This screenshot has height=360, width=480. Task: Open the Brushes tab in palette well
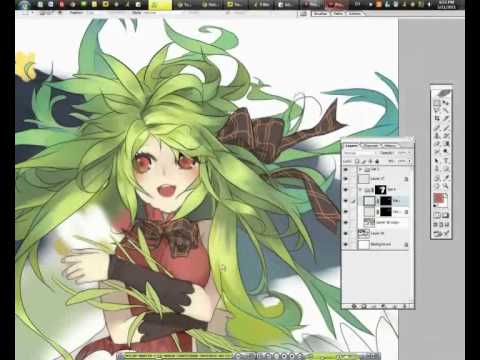pyautogui.click(x=321, y=14)
